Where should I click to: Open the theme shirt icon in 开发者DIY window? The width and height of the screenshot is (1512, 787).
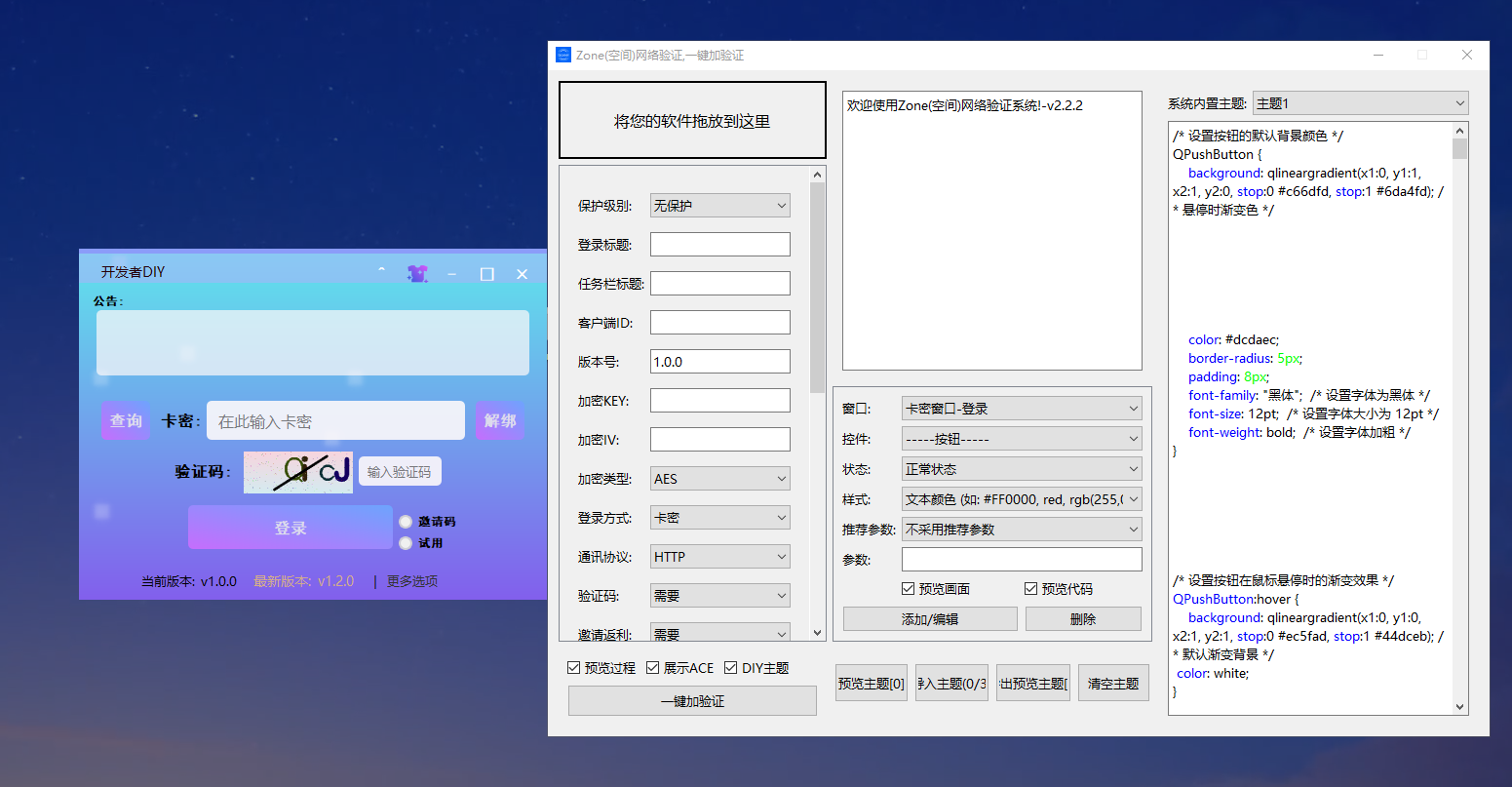click(417, 273)
